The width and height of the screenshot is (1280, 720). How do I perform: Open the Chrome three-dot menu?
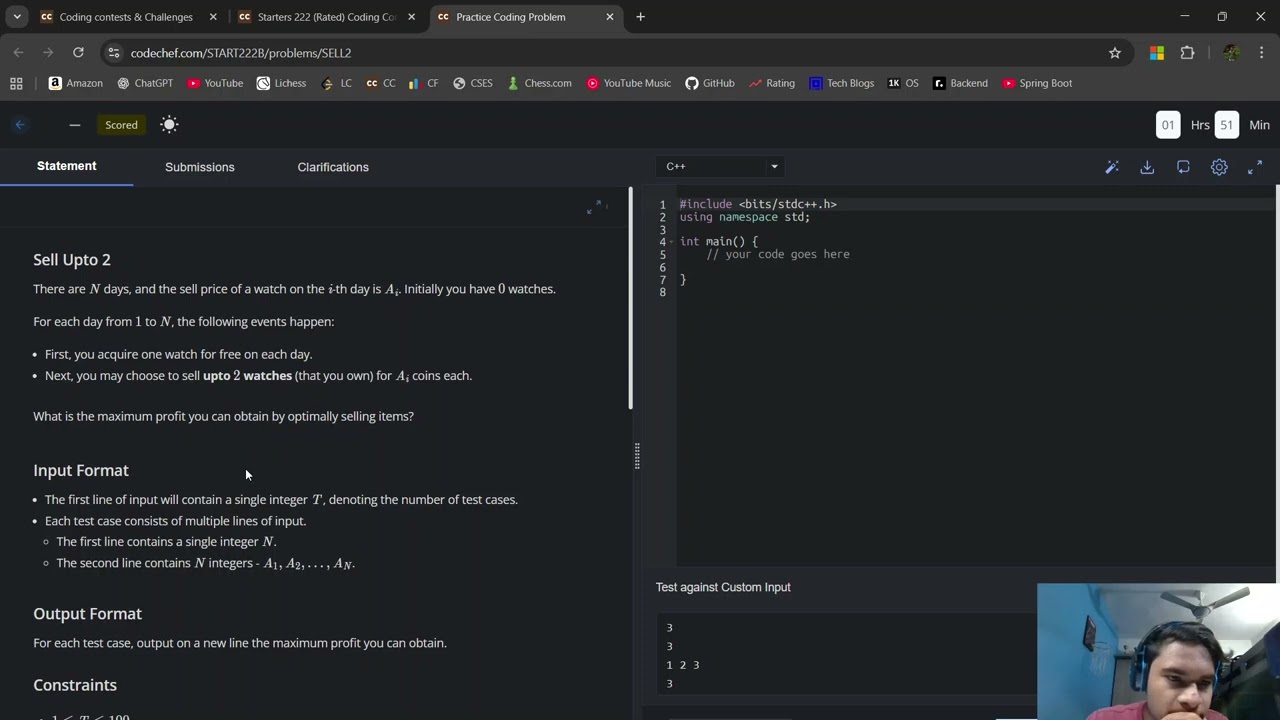coord(1262,53)
